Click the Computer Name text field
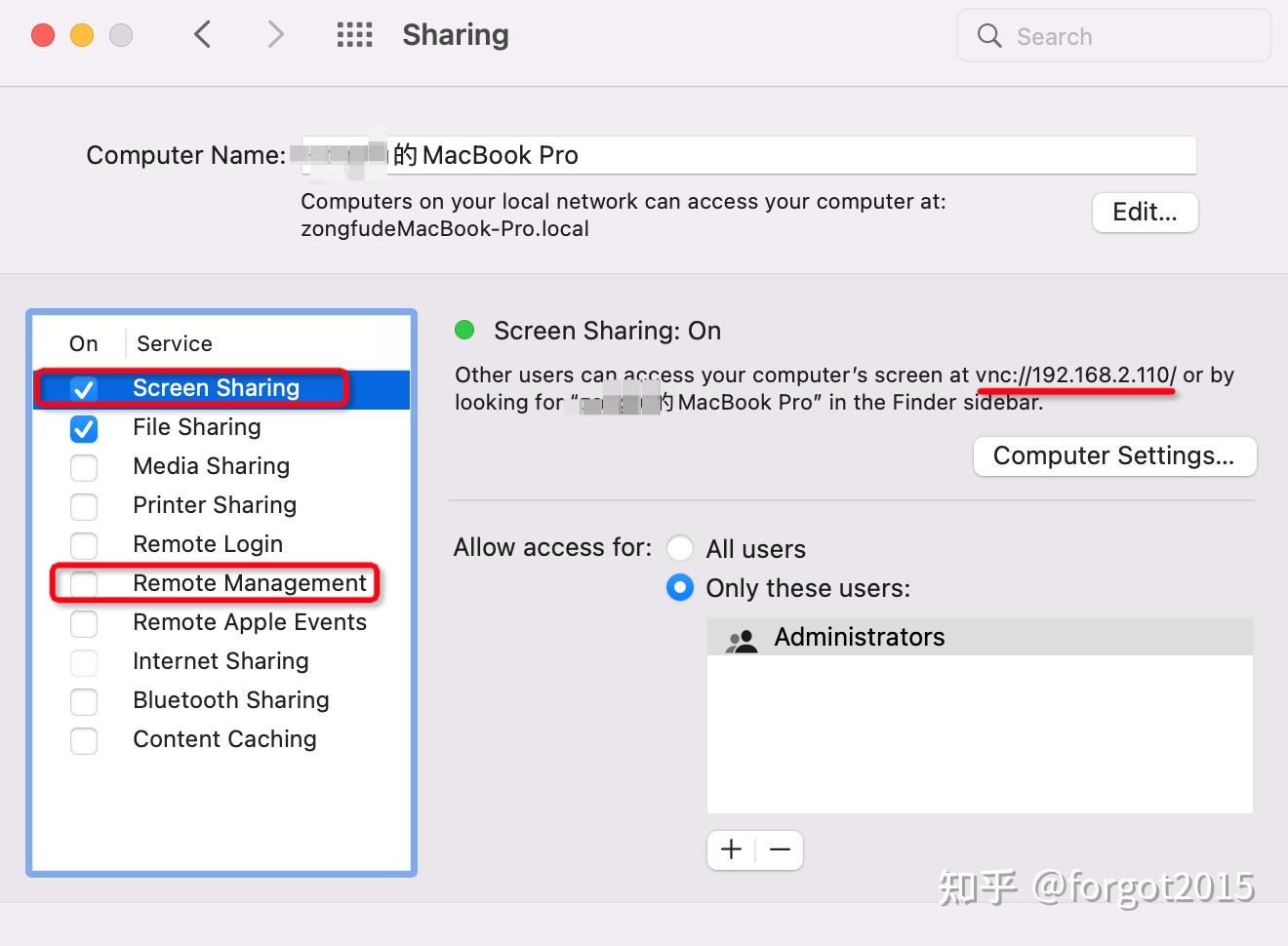 point(748,155)
